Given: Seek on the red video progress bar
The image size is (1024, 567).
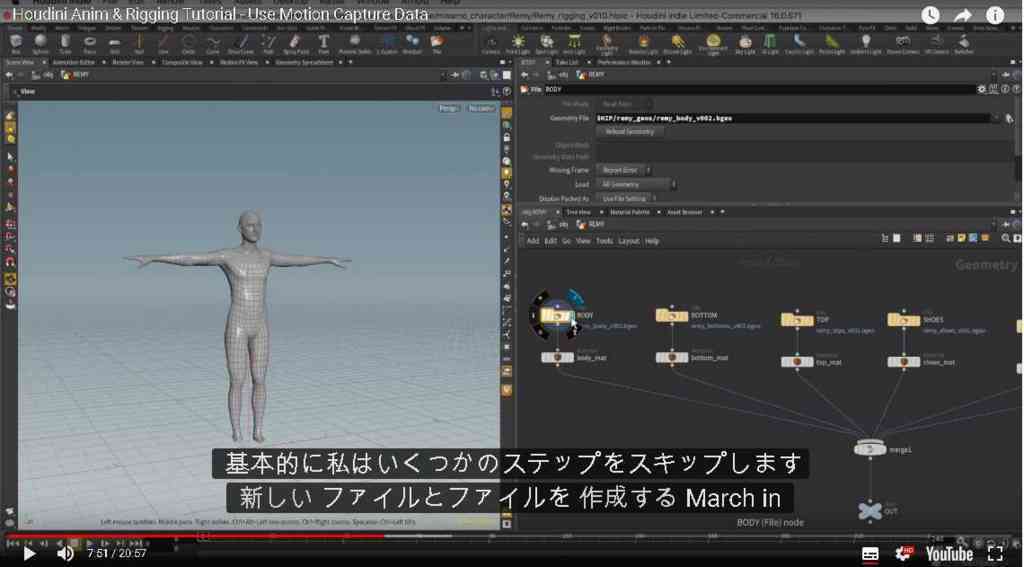Looking at the screenshot, I should click(196, 536).
